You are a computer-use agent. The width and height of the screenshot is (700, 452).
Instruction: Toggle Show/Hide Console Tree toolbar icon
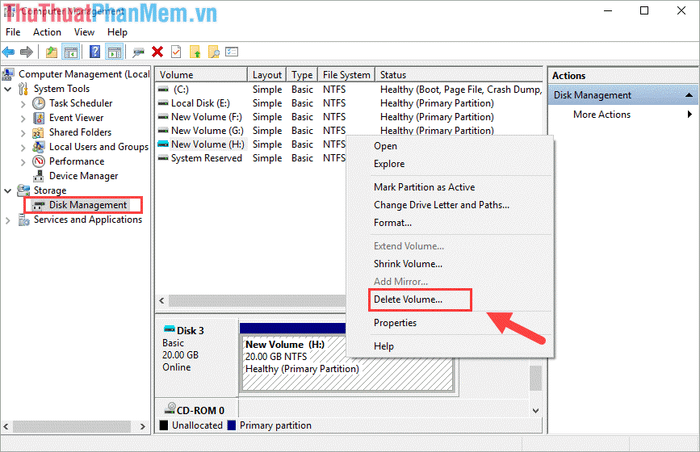tap(71, 52)
